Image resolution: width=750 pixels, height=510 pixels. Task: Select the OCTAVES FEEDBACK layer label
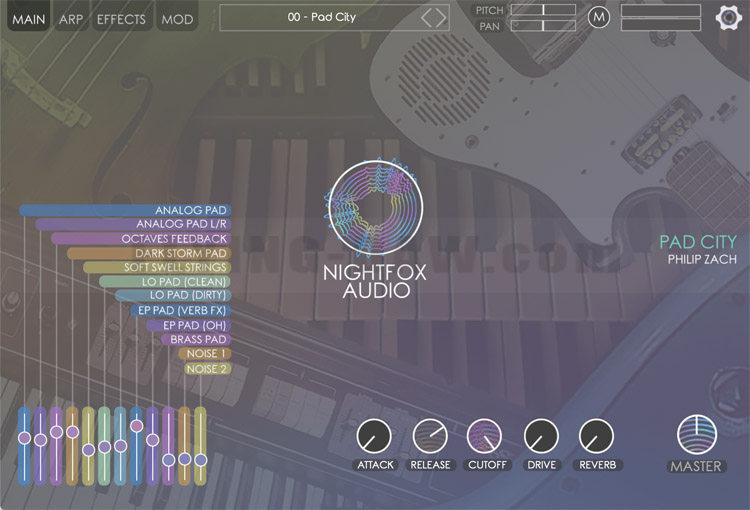pyautogui.click(x=141, y=238)
